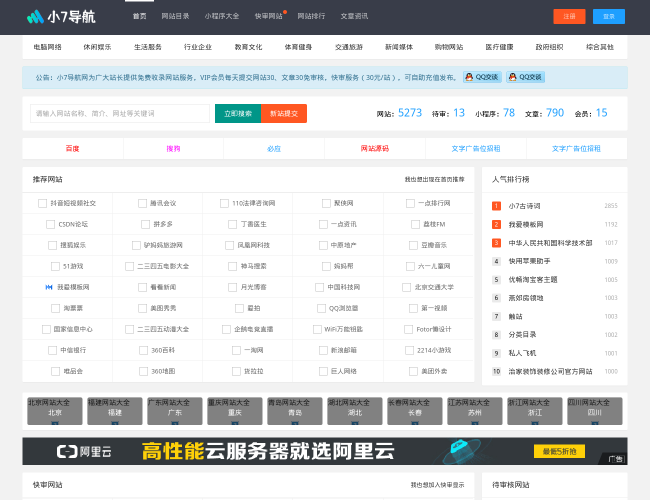650x500 pixels.
Task: Open the 生活服务 category
Action: pos(148,47)
